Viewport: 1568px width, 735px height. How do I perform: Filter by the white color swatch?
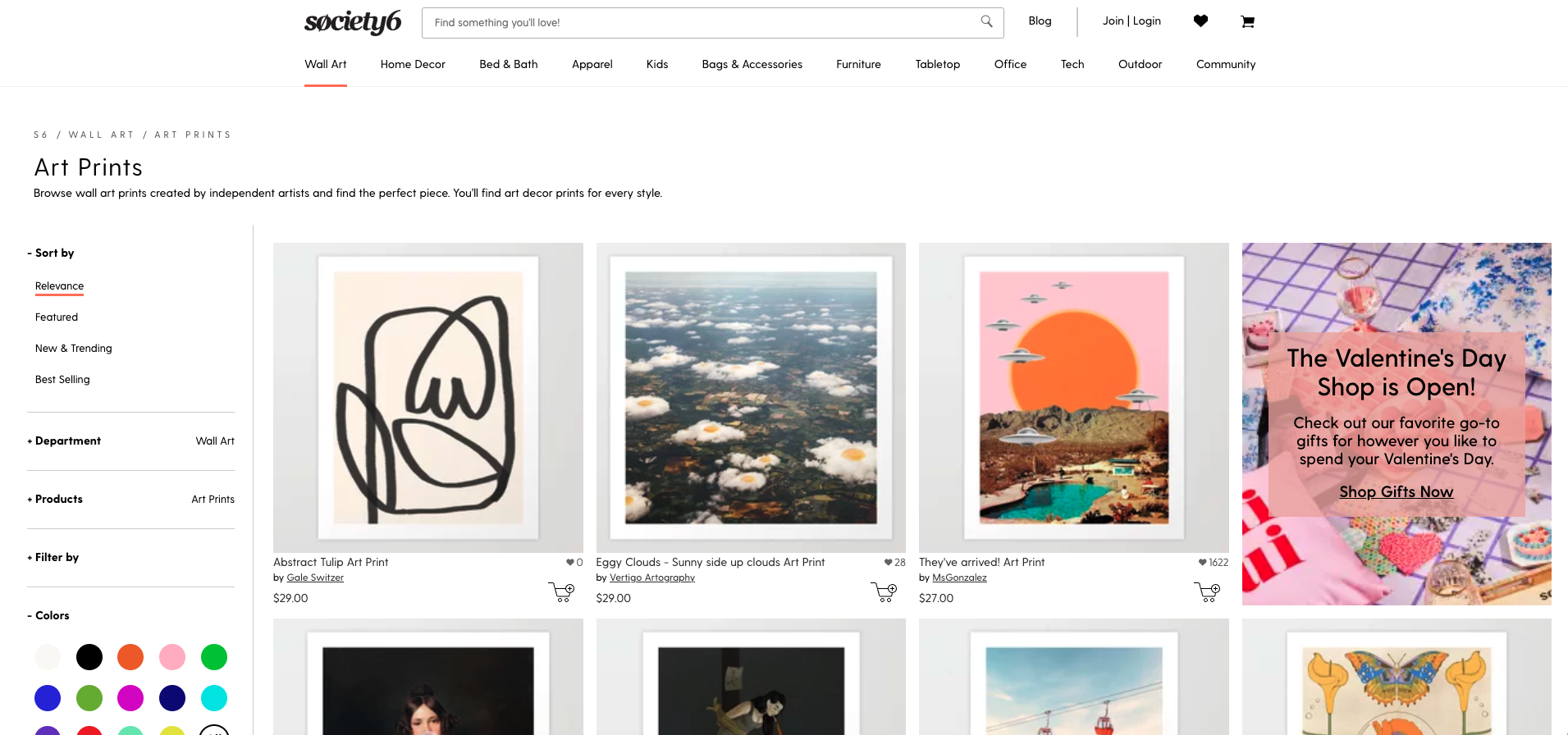tap(48, 657)
